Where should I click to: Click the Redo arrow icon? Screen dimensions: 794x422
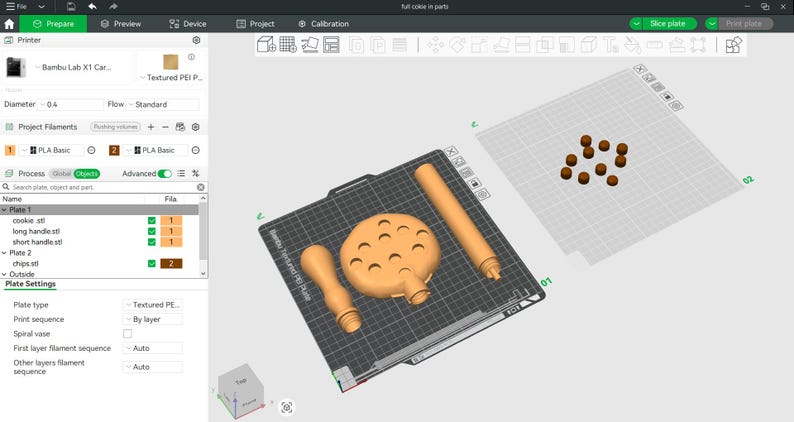coord(113,7)
